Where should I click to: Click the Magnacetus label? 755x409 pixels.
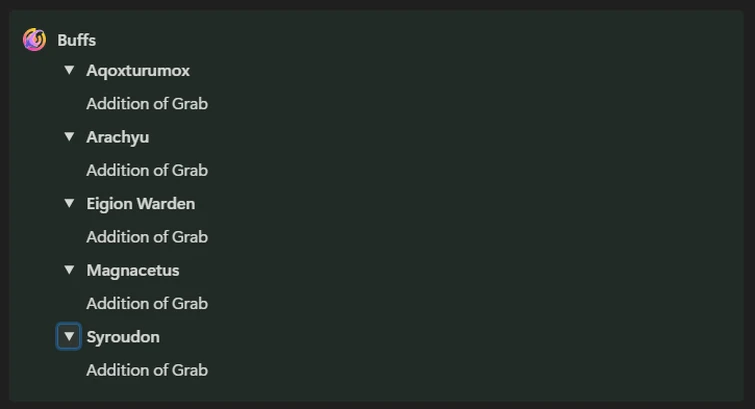[132, 270]
